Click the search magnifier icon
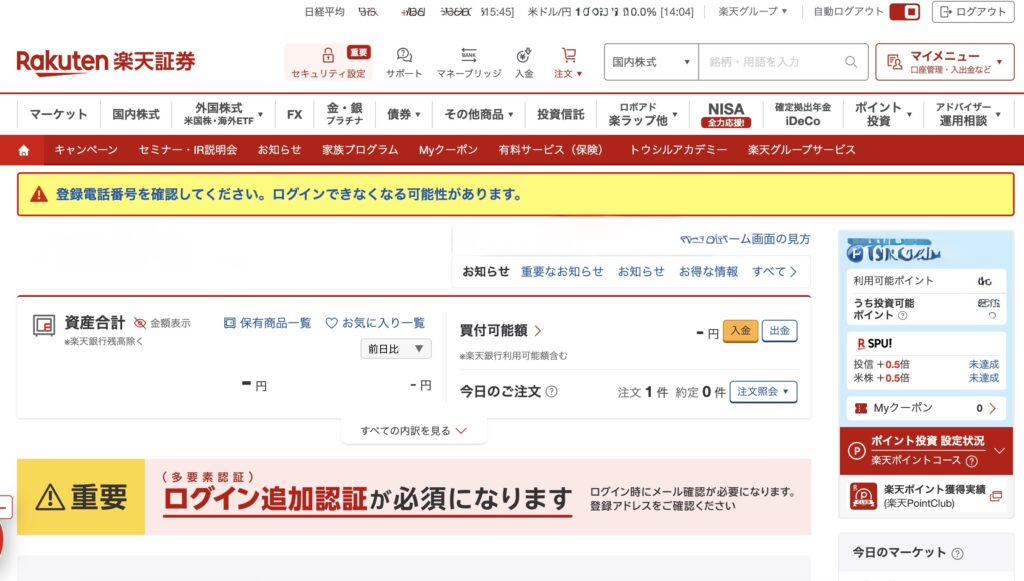Image resolution: width=1024 pixels, height=581 pixels. click(851, 62)
